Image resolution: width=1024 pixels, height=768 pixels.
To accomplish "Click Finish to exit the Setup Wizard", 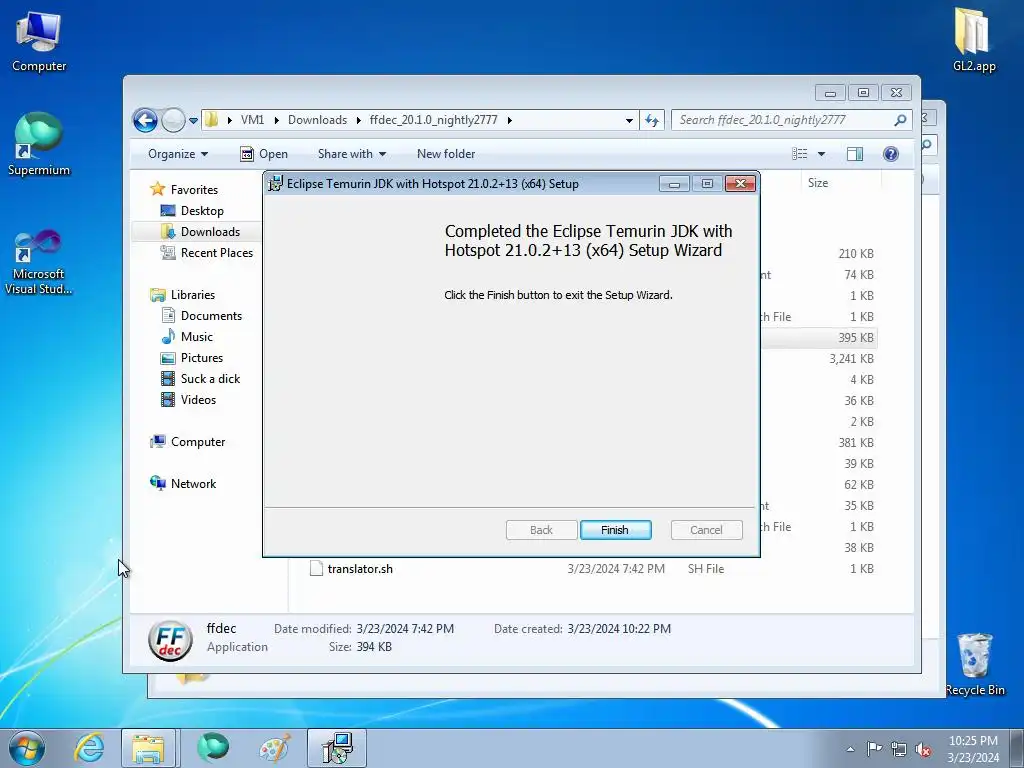I will pyautogui.click(x=615, y=530).
